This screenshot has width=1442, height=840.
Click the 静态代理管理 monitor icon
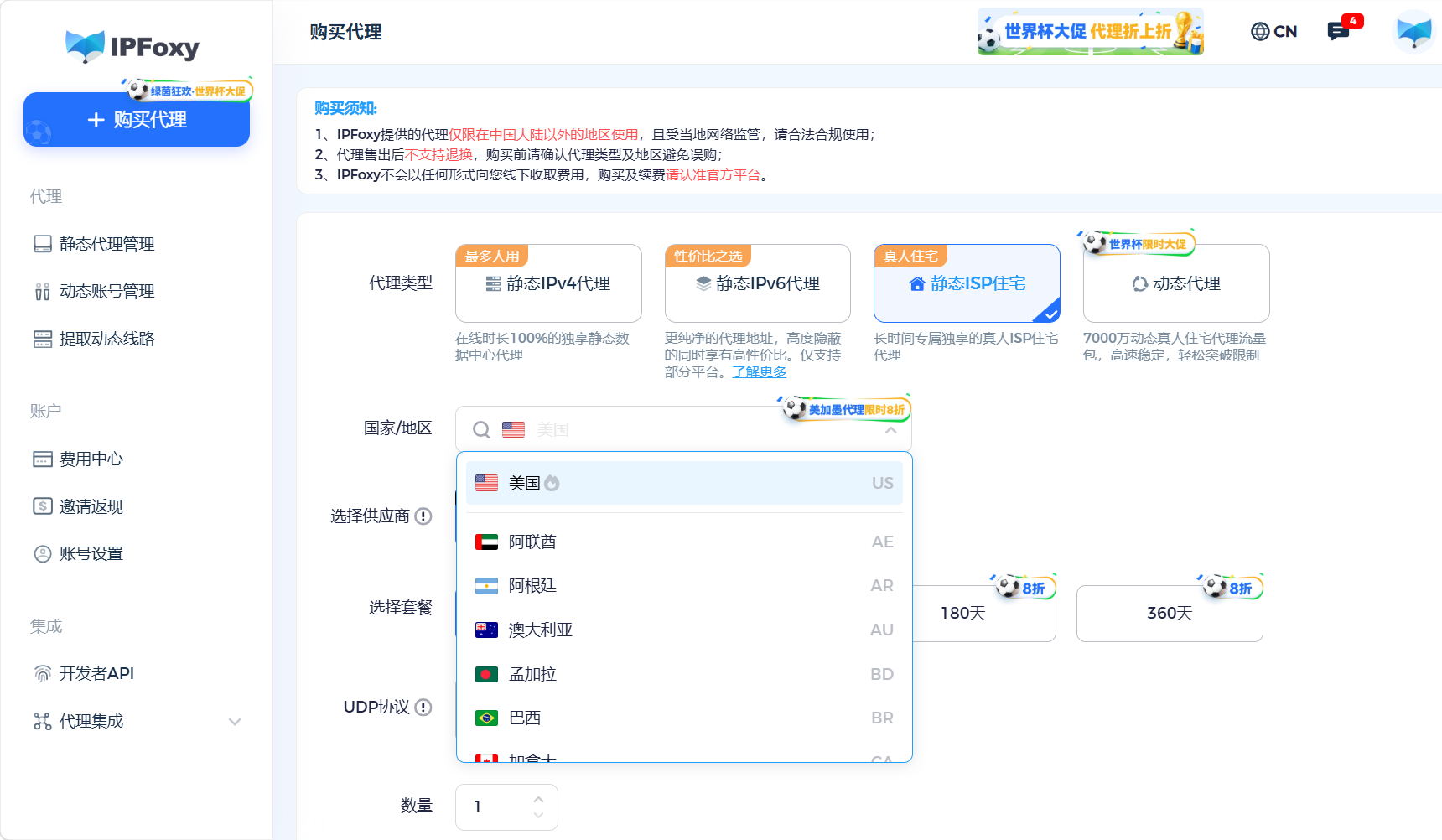click(x=43, y=244)
